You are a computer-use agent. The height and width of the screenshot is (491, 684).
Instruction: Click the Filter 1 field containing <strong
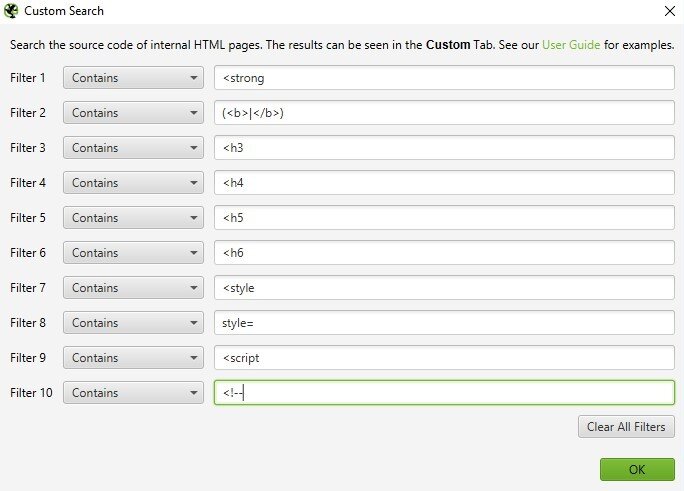point(444,78)
